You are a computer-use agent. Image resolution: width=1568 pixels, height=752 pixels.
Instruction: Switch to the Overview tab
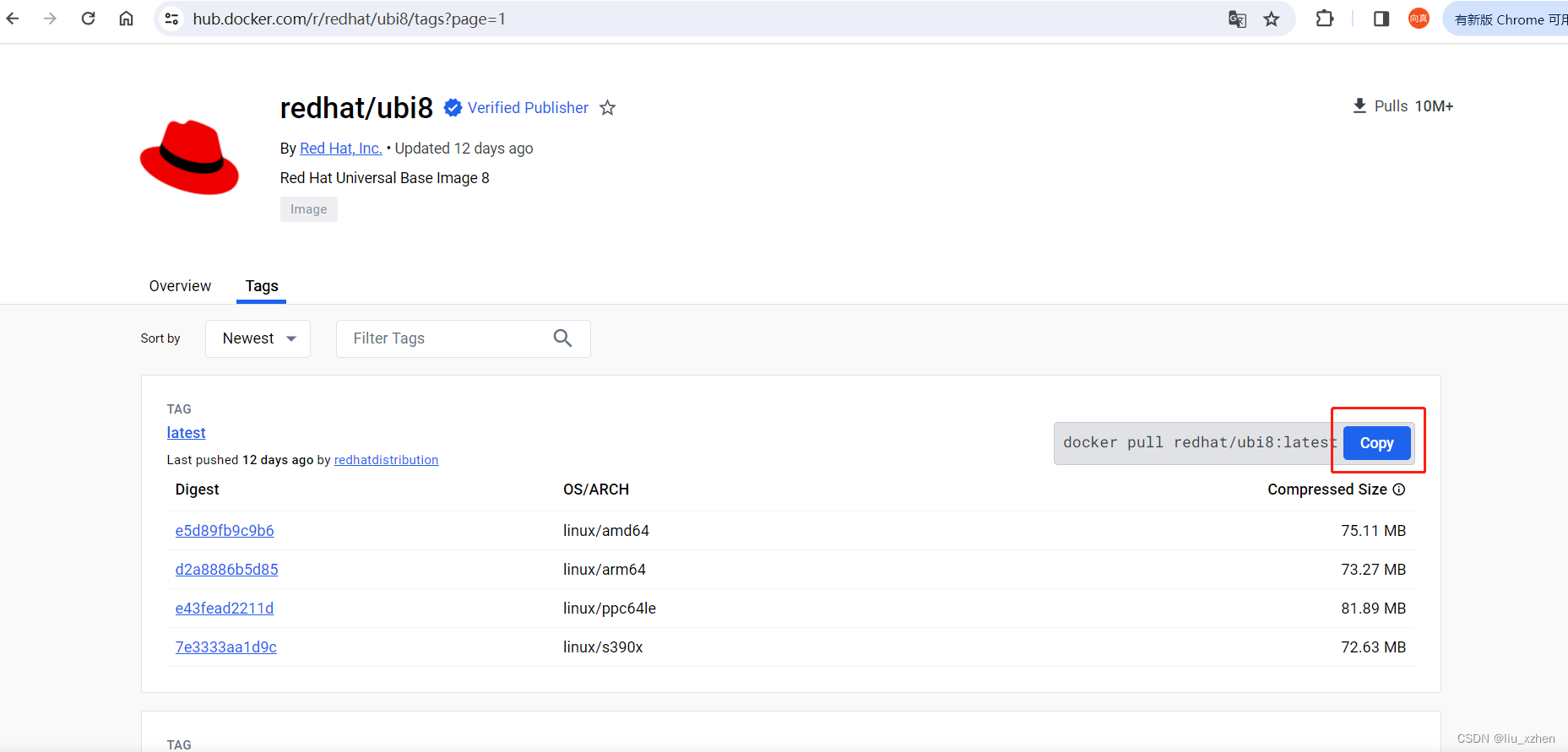pyautogui.click(x=180, y=286)
